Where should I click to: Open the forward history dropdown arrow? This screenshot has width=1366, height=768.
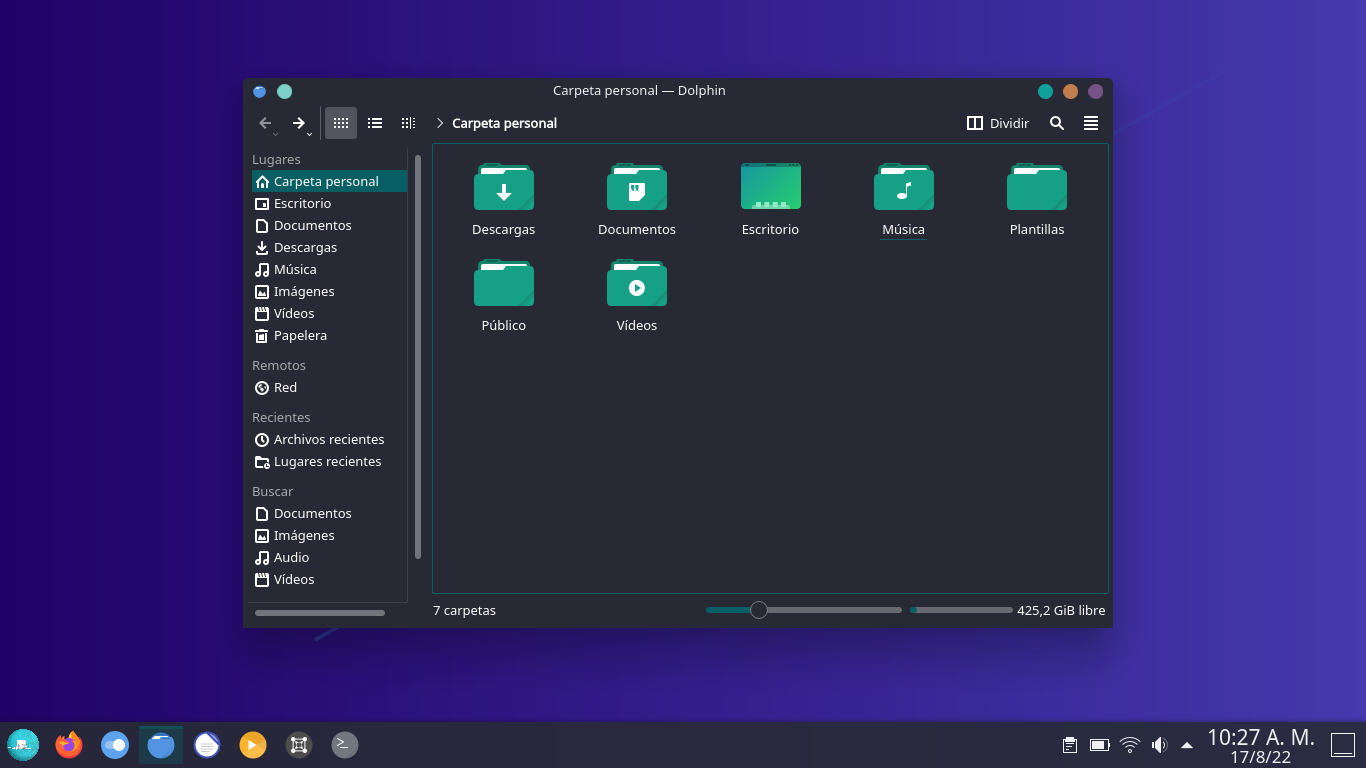(x=310, y=134)
